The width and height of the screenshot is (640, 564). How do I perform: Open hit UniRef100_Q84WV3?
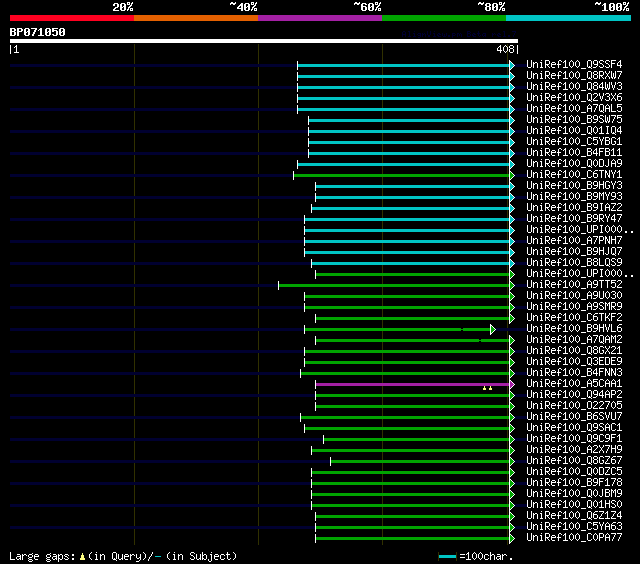[574, 87]
